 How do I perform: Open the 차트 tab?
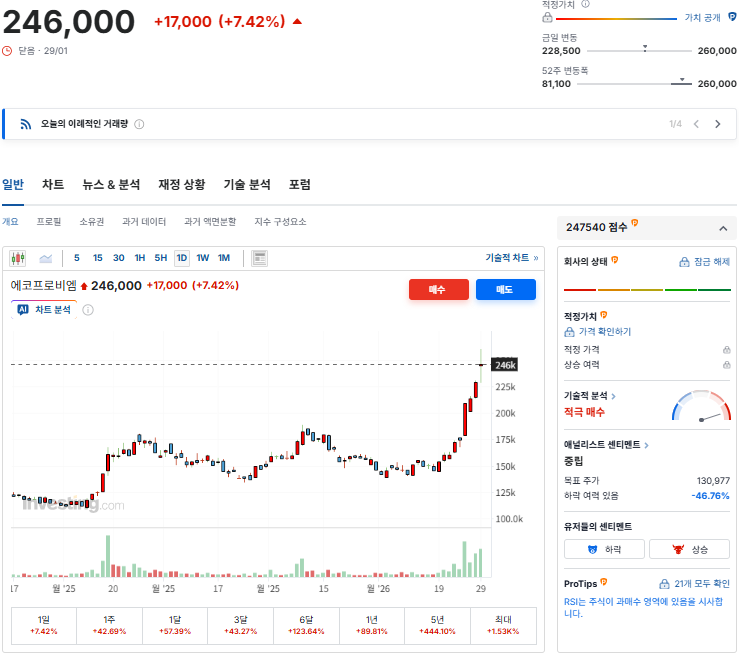(x=53, y=184)
